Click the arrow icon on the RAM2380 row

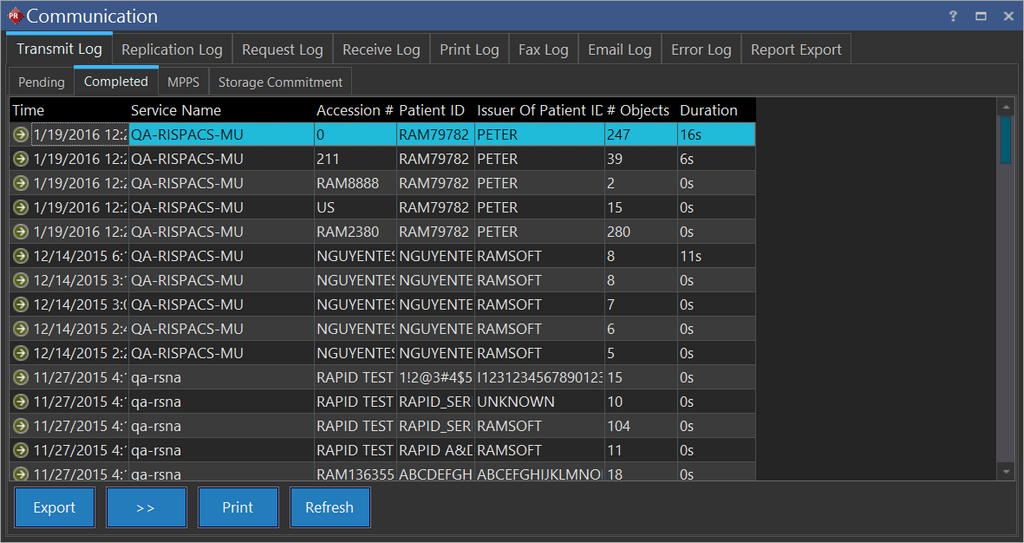pos(20,232)
